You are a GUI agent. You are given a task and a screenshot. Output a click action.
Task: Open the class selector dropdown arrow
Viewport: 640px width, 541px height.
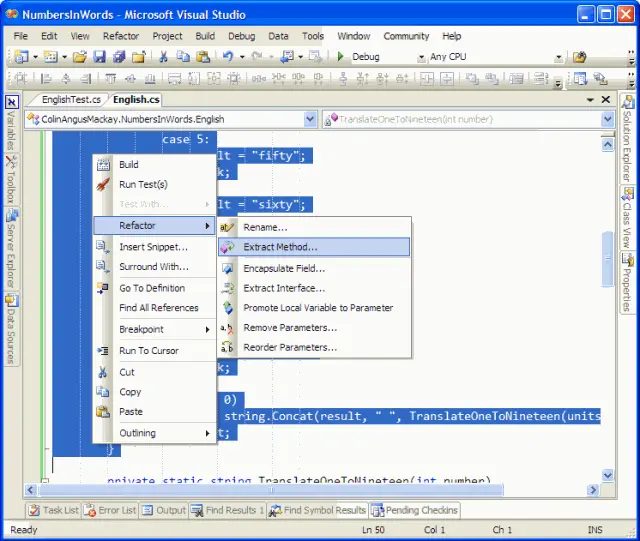[310, 119]
